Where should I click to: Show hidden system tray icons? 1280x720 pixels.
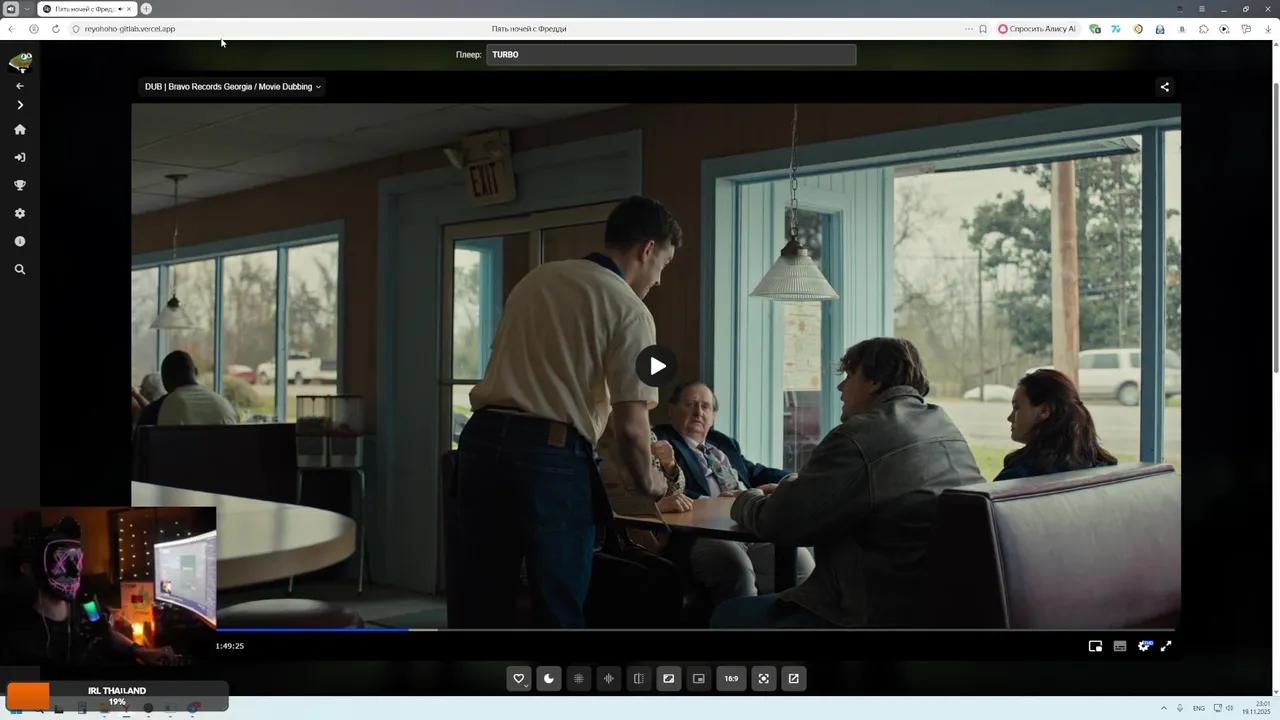1163,708
